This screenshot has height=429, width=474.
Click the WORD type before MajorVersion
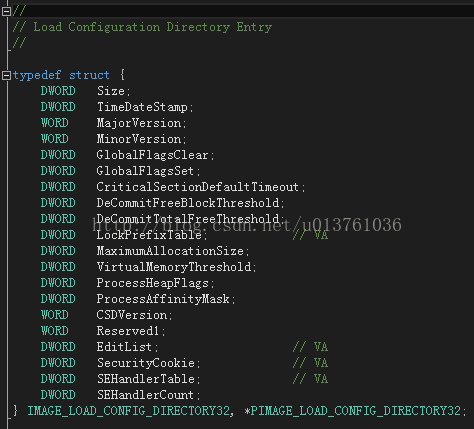(55, 123)
